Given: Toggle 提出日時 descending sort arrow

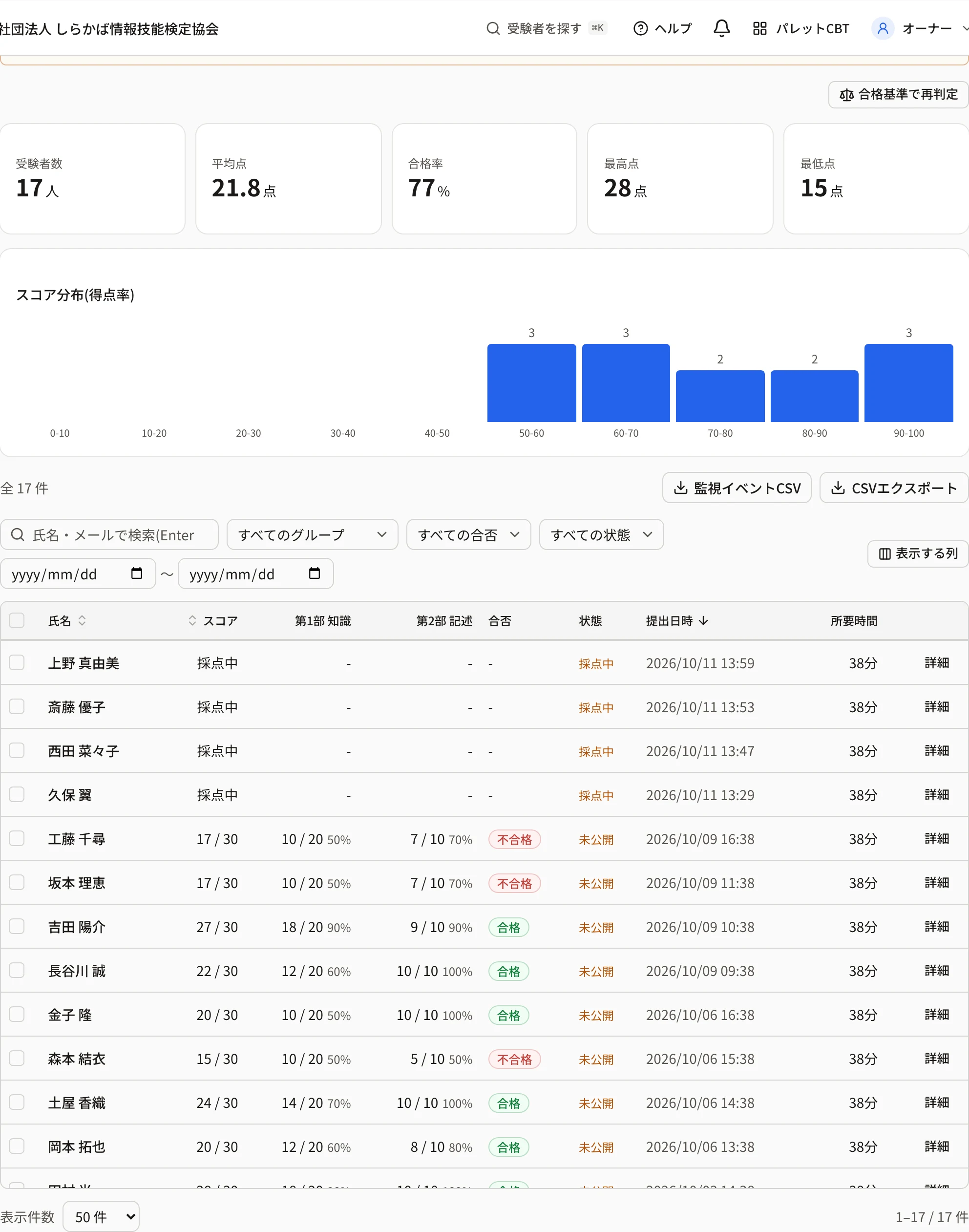Looking at the screenshot, I should pos(703,620).
